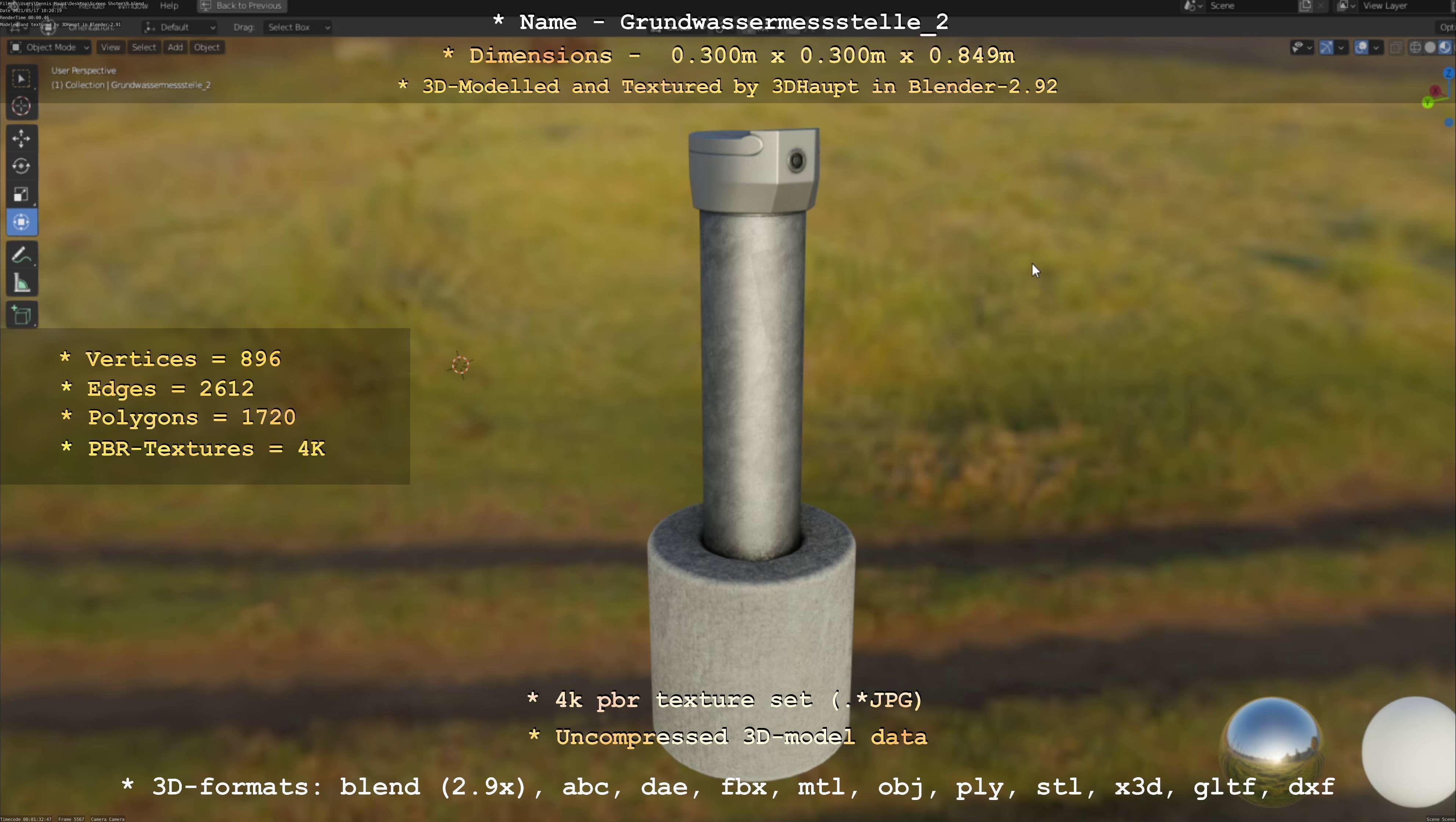Image resolution: width=1456 pixels, height=822 pixels.
Task: Open the Help menu
Action: click(x=169, y=6)
